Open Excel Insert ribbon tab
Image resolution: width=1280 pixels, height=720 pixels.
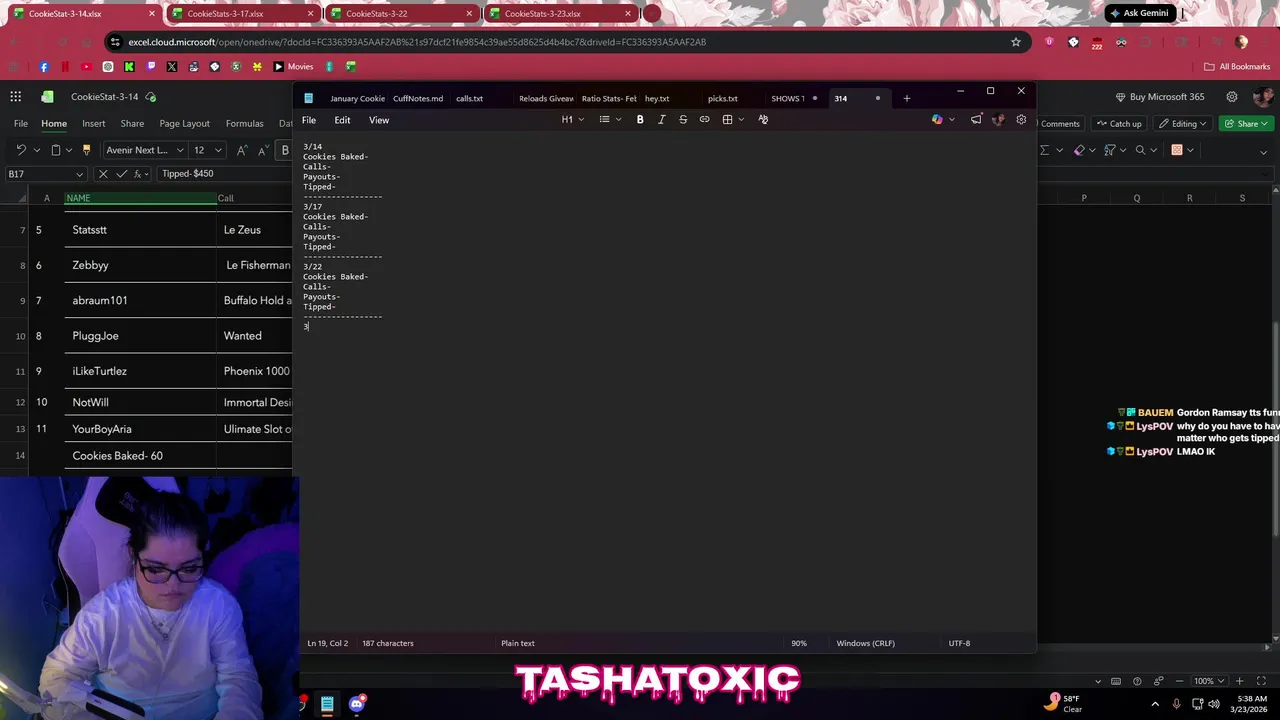coord(94,124)
